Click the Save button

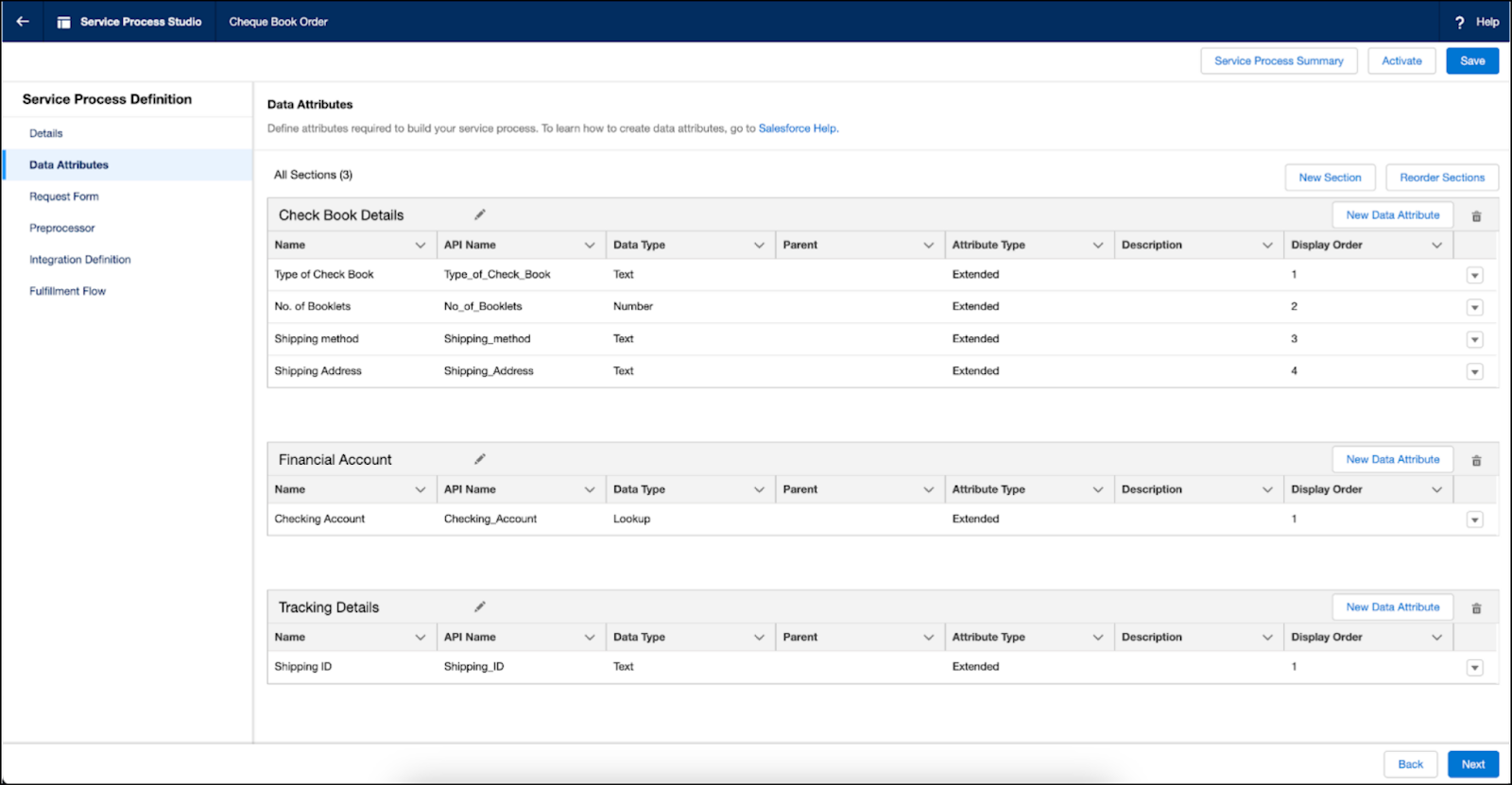(1472, 60)
